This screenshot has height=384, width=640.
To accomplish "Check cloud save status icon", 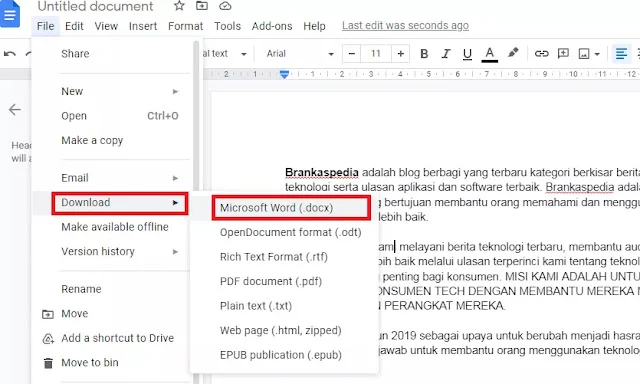I will coord(225,6).
